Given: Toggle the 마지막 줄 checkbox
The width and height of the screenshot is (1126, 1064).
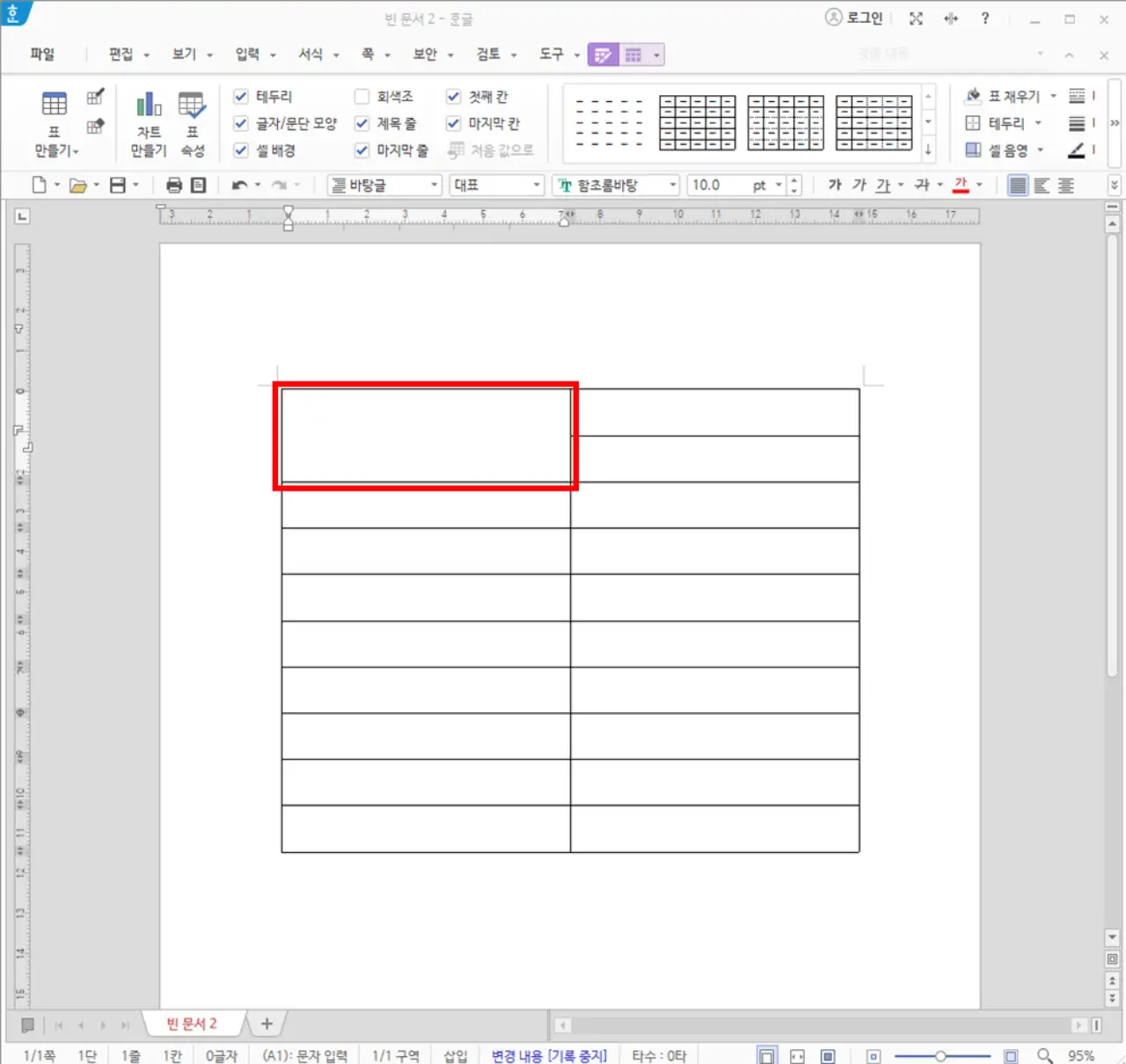Looking at the screenshot, I should tap(362, 150).
